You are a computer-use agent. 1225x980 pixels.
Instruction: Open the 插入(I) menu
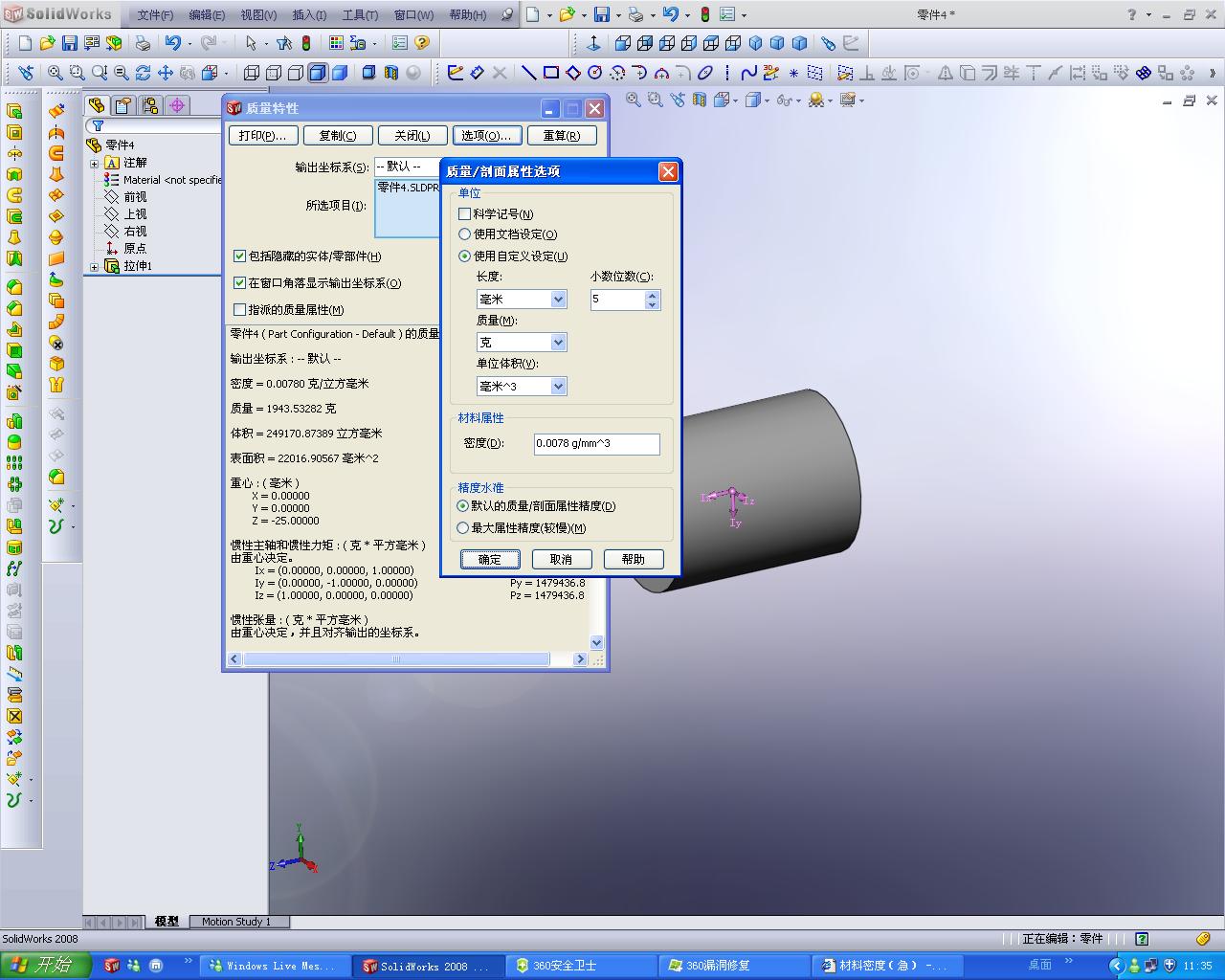(309, 15)
